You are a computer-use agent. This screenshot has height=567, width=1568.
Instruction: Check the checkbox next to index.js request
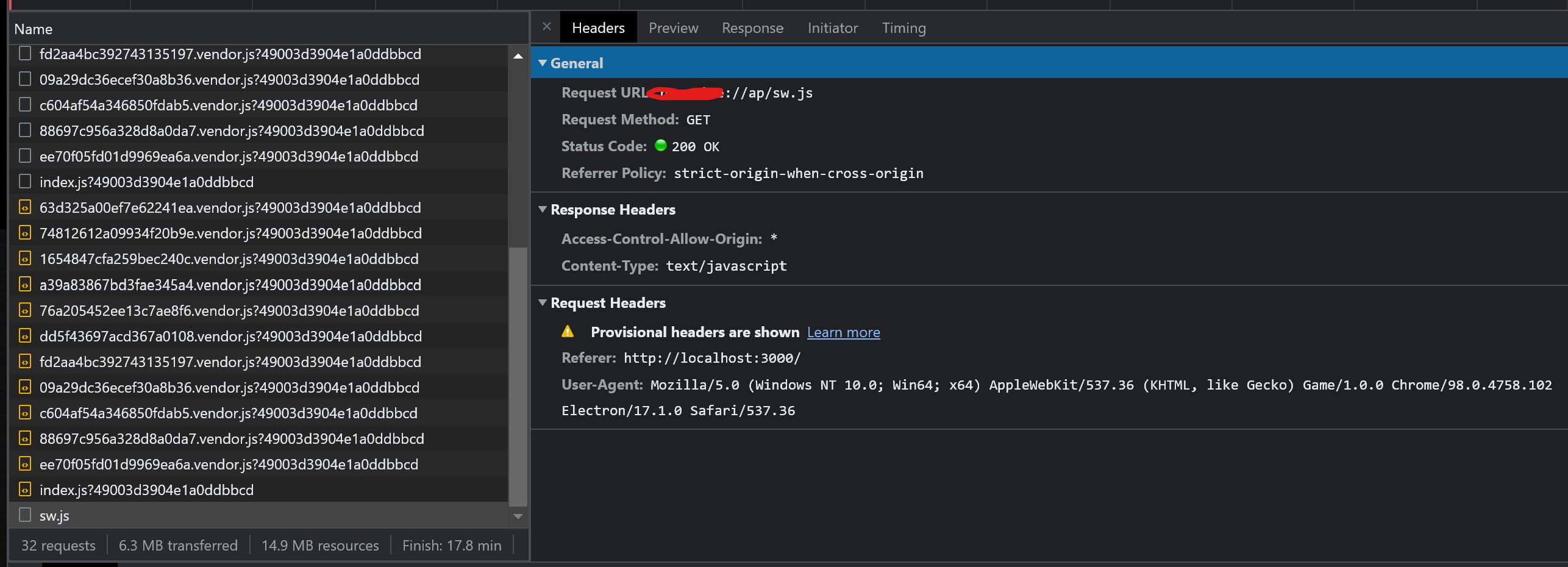24,181
